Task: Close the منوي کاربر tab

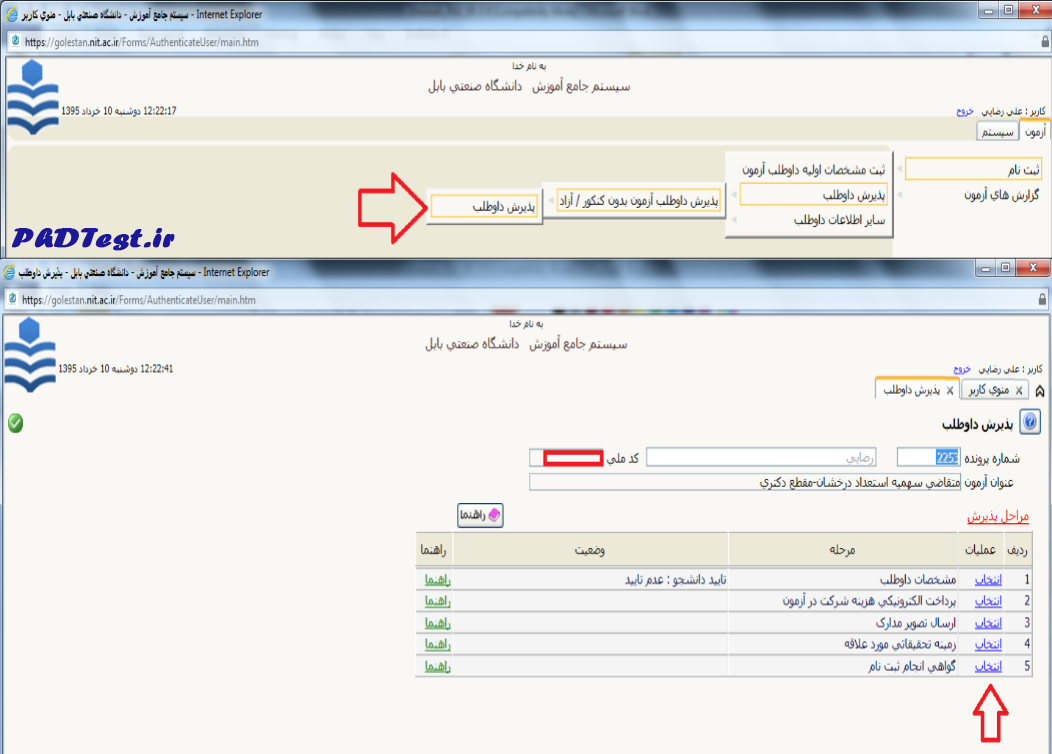Action: (x=1019, y=390)
